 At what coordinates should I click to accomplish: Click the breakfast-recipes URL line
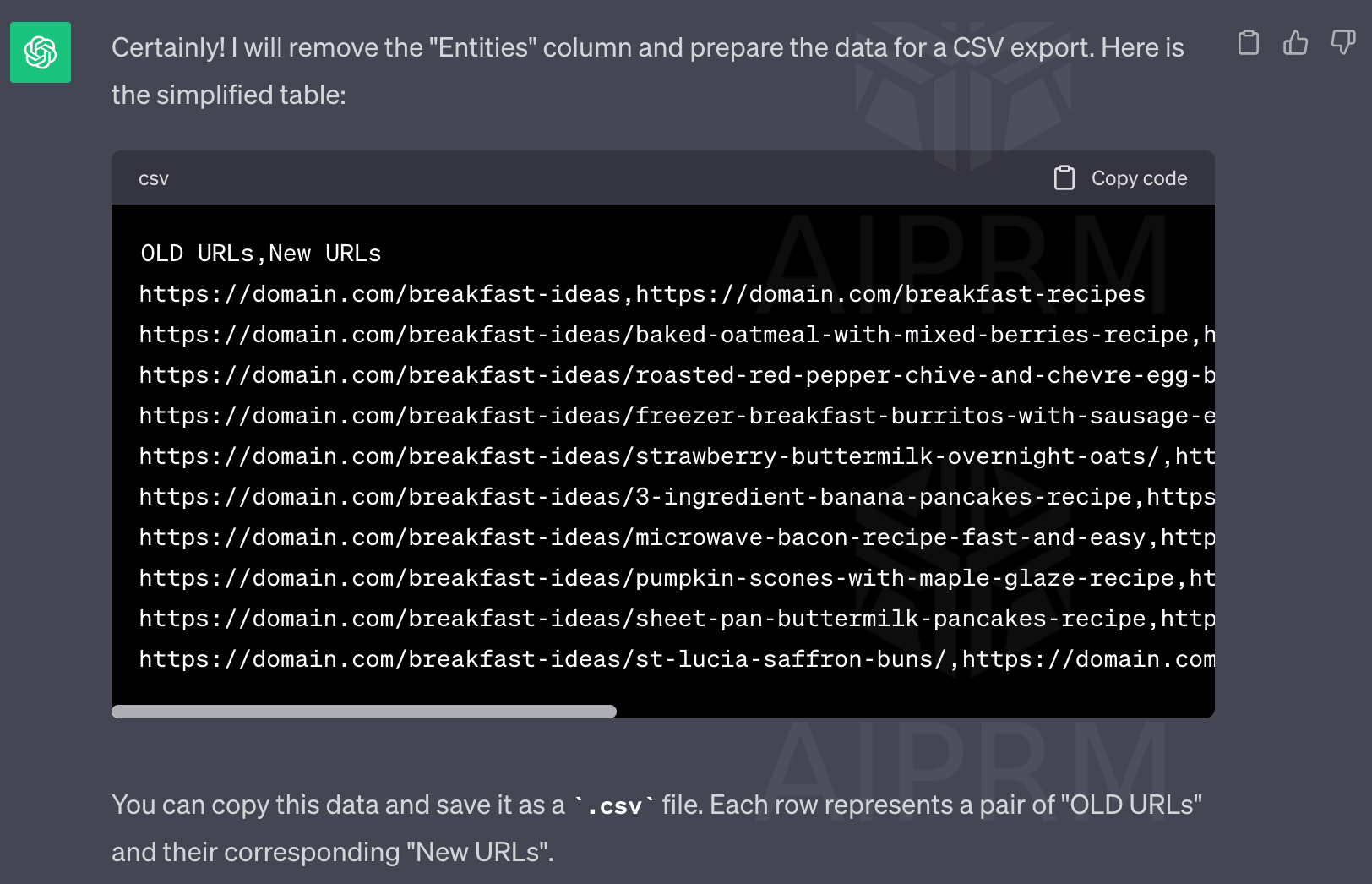[642, 294]
